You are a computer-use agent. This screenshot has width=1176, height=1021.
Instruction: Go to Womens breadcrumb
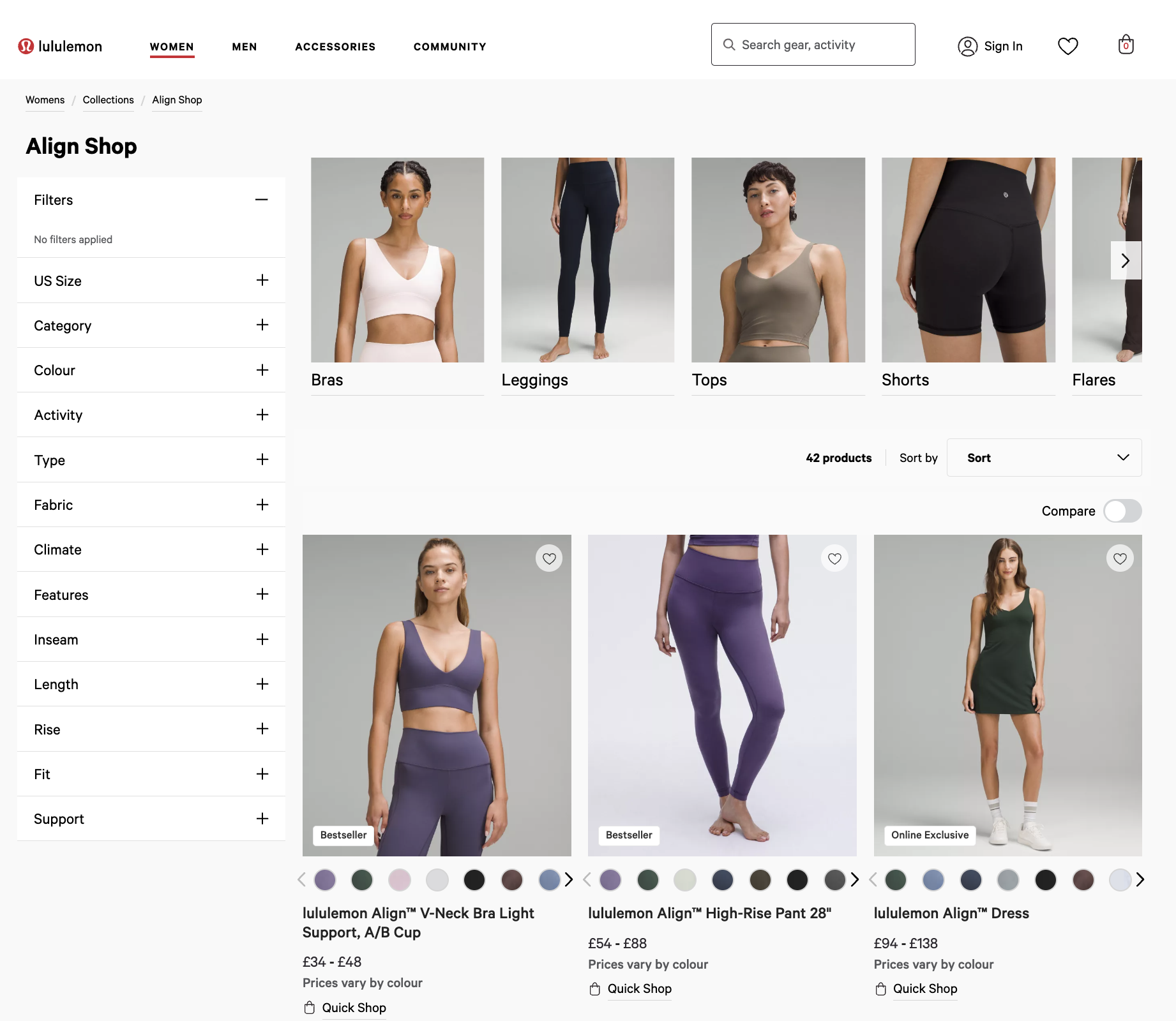coord(45,100)
